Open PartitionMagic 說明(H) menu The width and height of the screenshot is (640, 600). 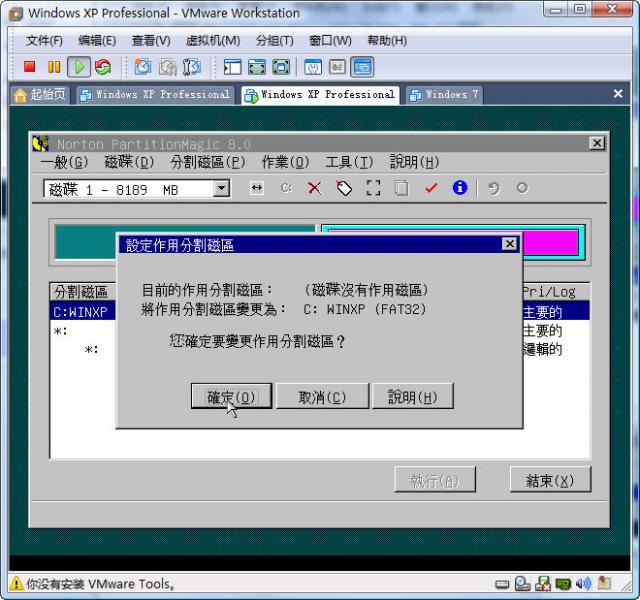414,162
